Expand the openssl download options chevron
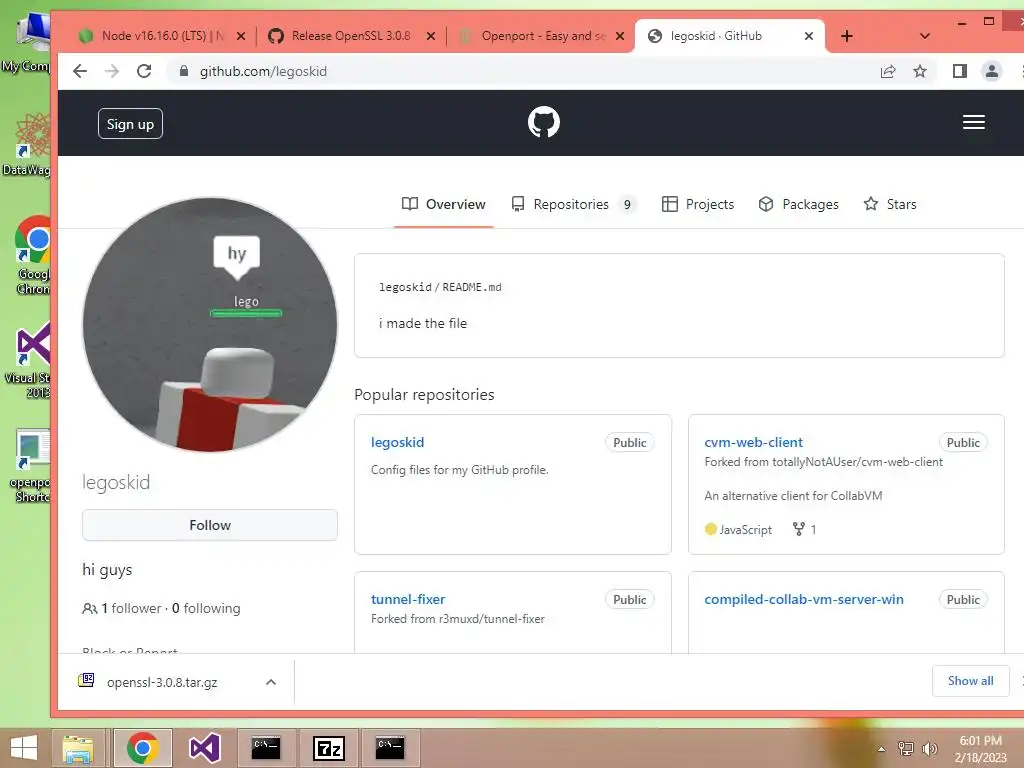 pyautogui.click(x=270, y=682)
